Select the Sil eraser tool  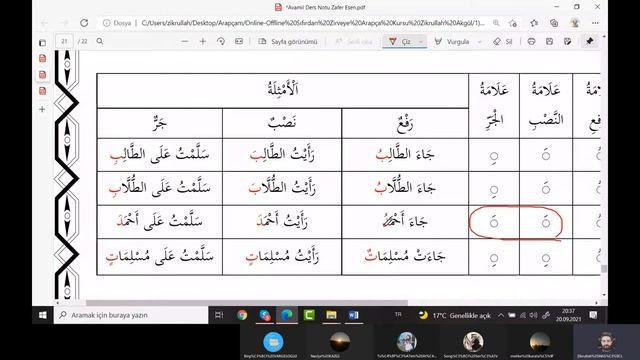pos(502,42)
